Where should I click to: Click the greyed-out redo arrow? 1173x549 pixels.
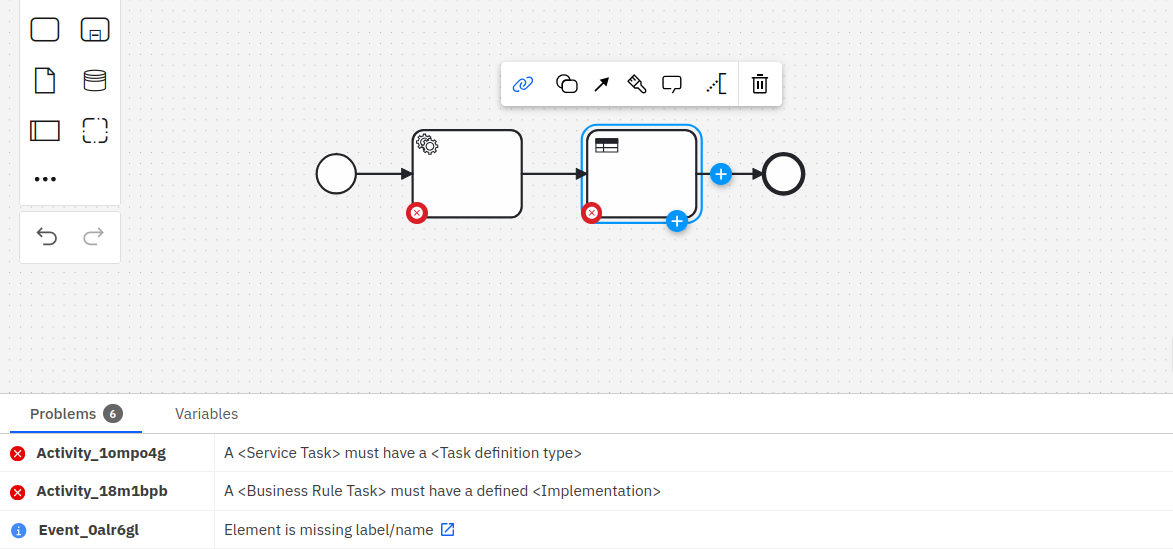pyautogui.click(x=93, y=237)
